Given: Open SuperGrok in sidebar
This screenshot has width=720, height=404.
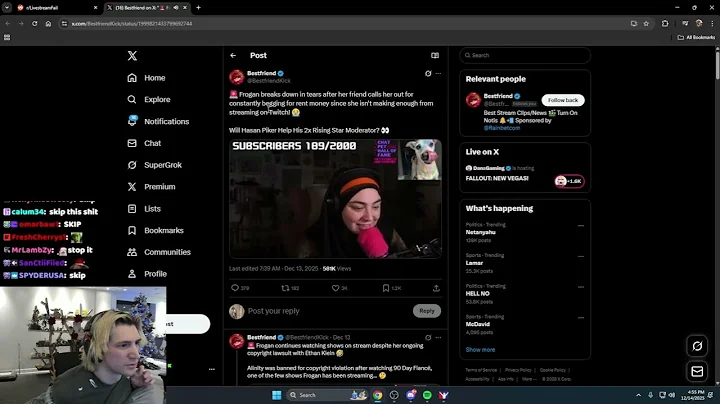Looking at the screenshot, I should click(154, 165).
